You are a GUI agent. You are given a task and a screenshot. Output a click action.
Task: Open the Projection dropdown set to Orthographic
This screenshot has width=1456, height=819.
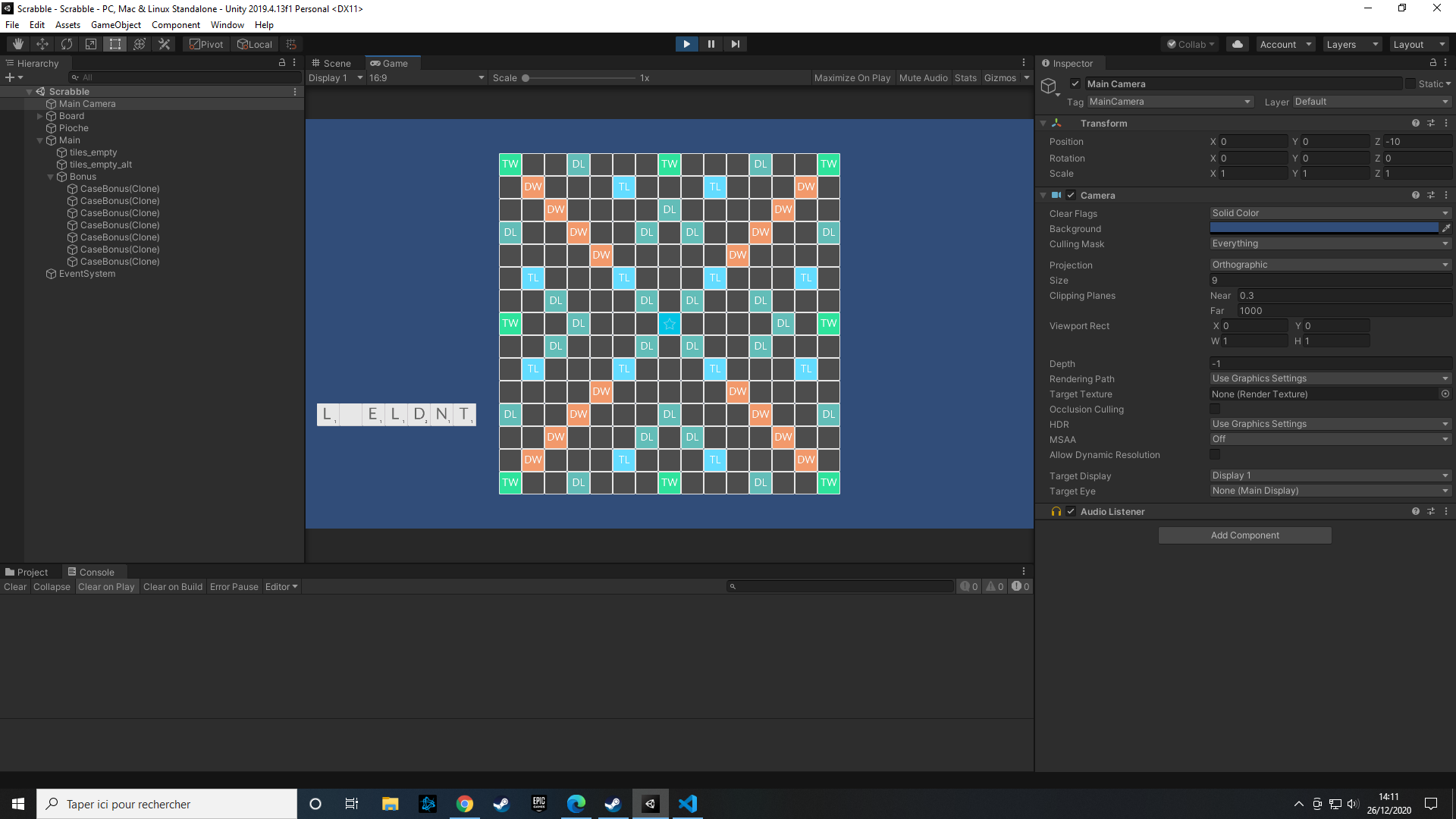click(1329, 265)
